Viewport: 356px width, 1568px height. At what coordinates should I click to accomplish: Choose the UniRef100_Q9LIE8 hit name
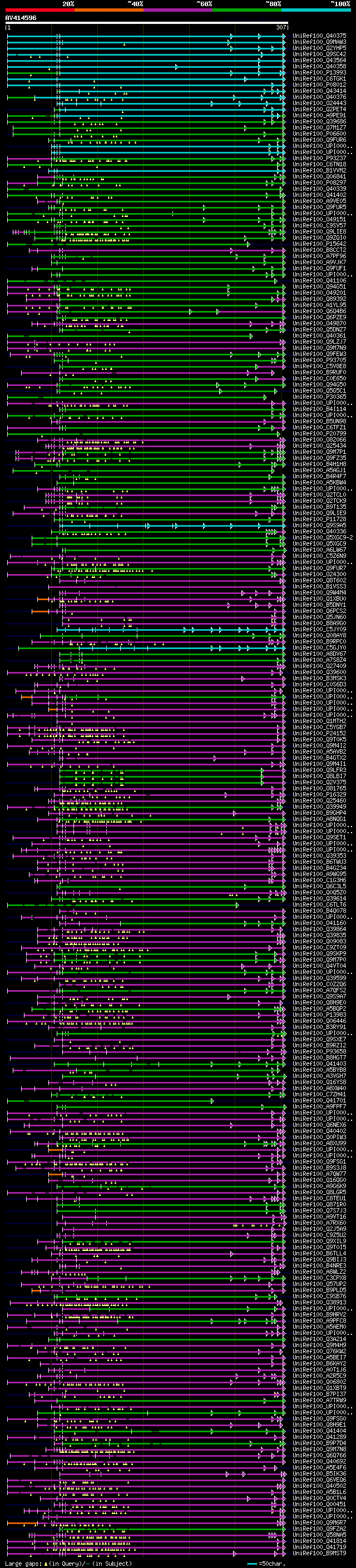pos(319,231)
